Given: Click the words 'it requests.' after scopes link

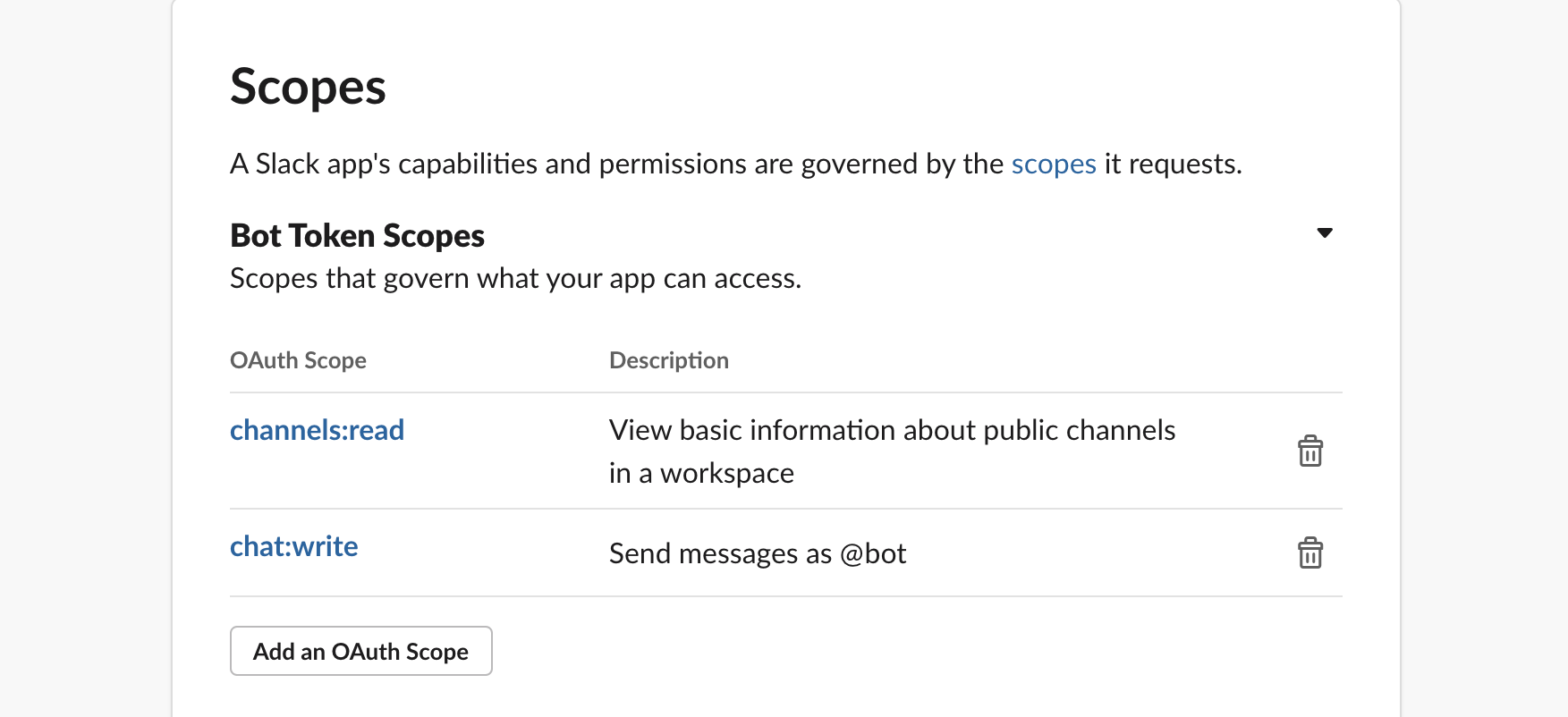Looking at the screenshot, I should click(x=1173, y=164).
